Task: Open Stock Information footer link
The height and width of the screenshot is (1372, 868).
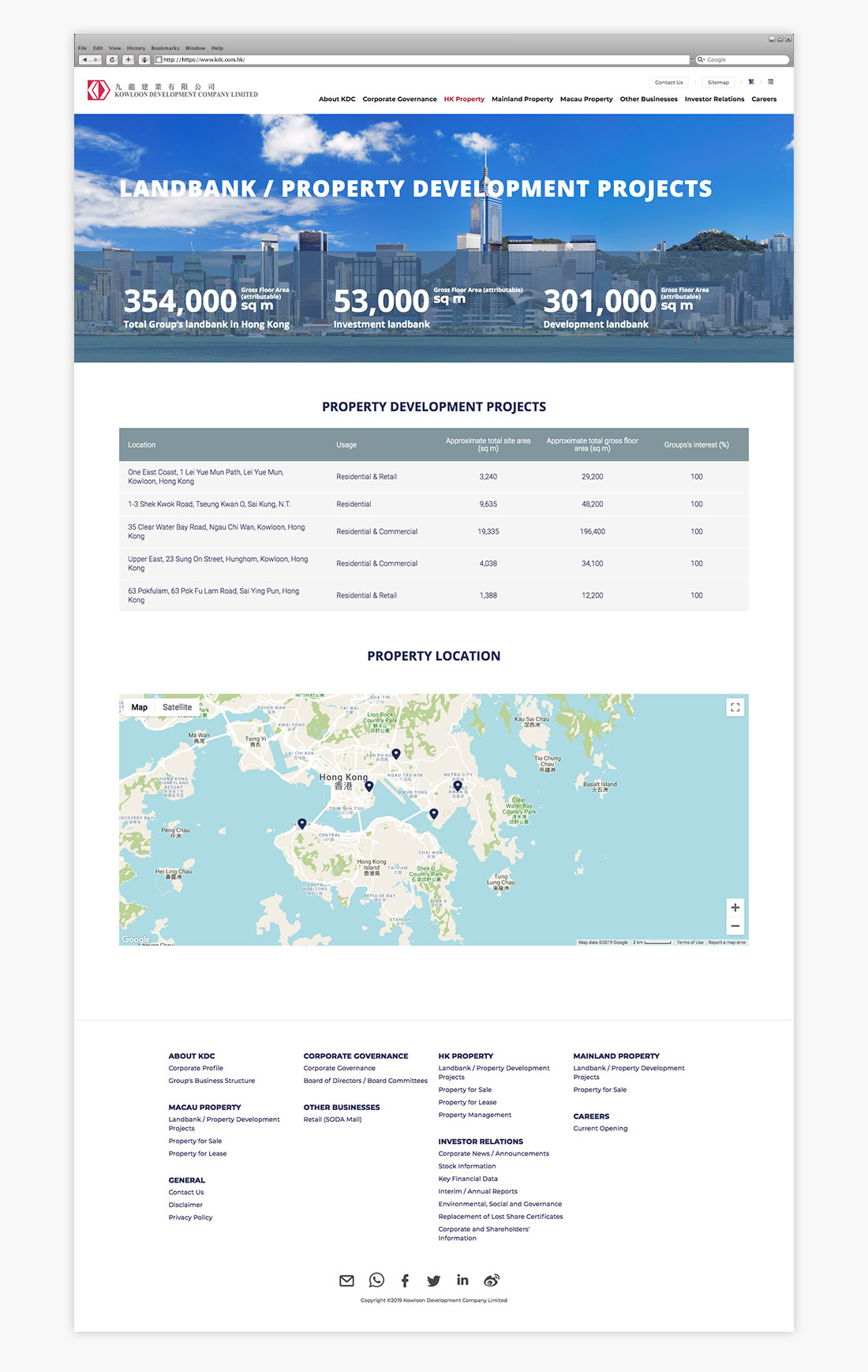Action: [467, 1166]
